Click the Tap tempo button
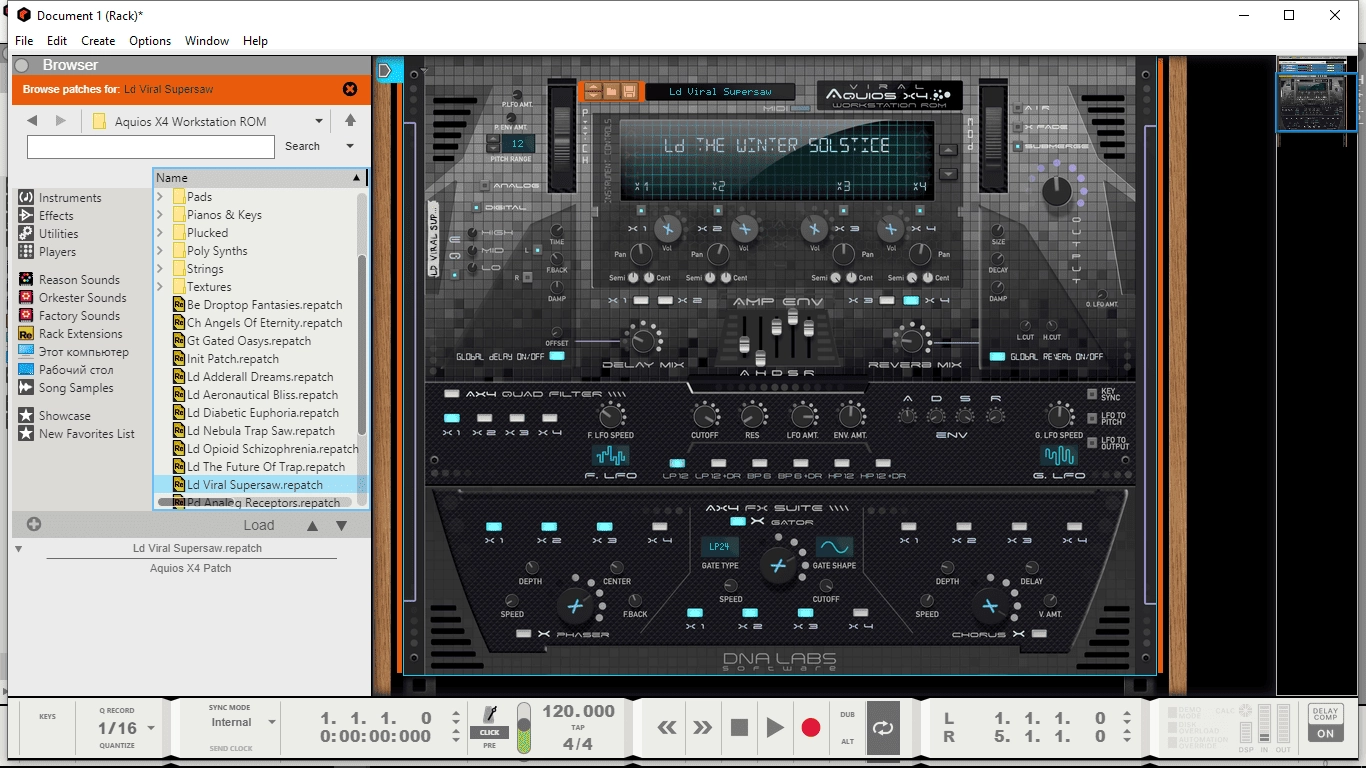The width and height of the screenshot is (1366, 768). (x=578, y=727)
